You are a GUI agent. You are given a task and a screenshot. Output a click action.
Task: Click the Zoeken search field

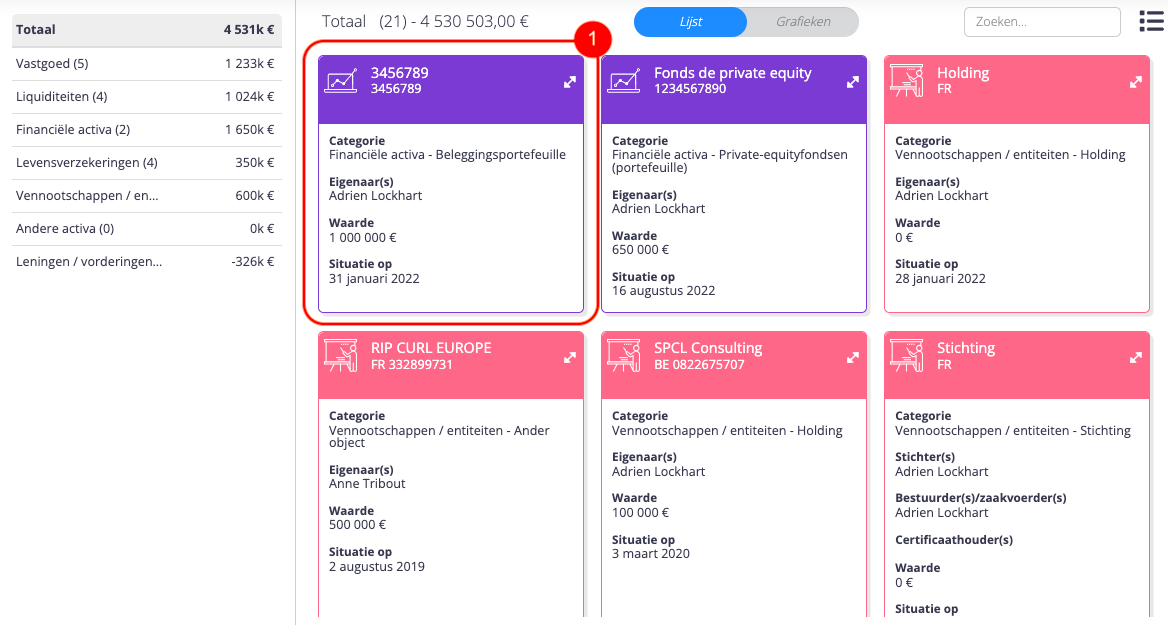pyautogui.click(x=1041, y=21)
